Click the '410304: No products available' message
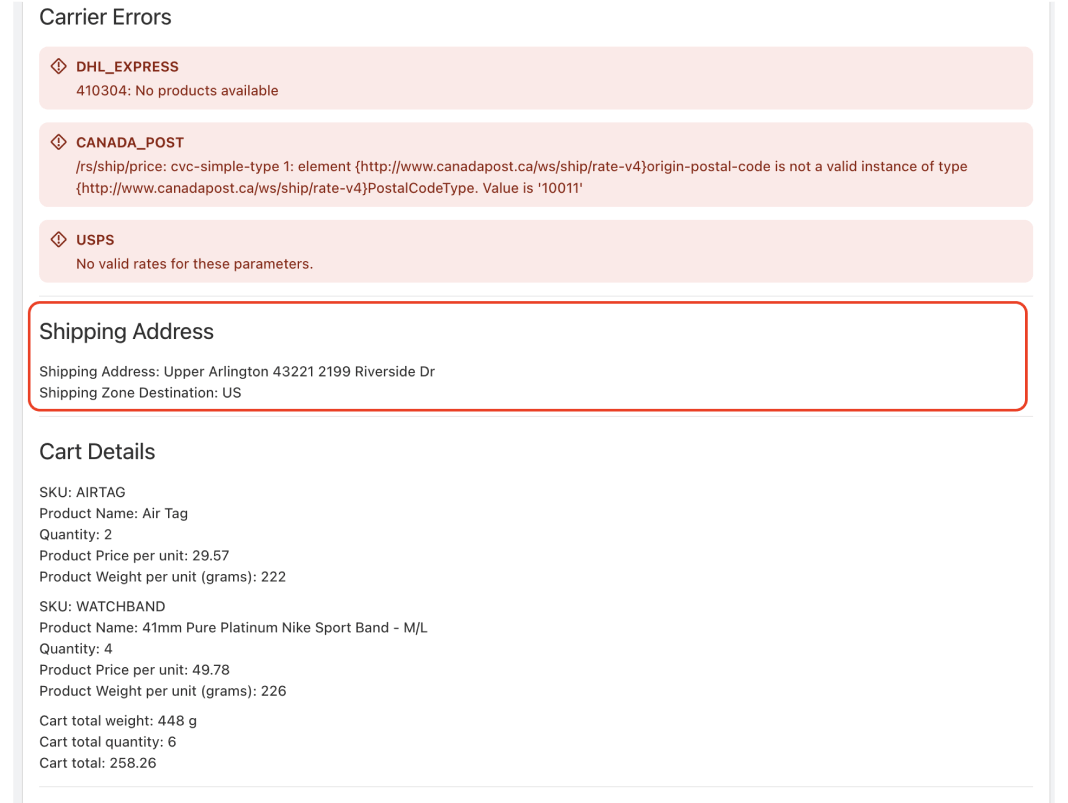The image size is (1068, 803). (177, 91)
